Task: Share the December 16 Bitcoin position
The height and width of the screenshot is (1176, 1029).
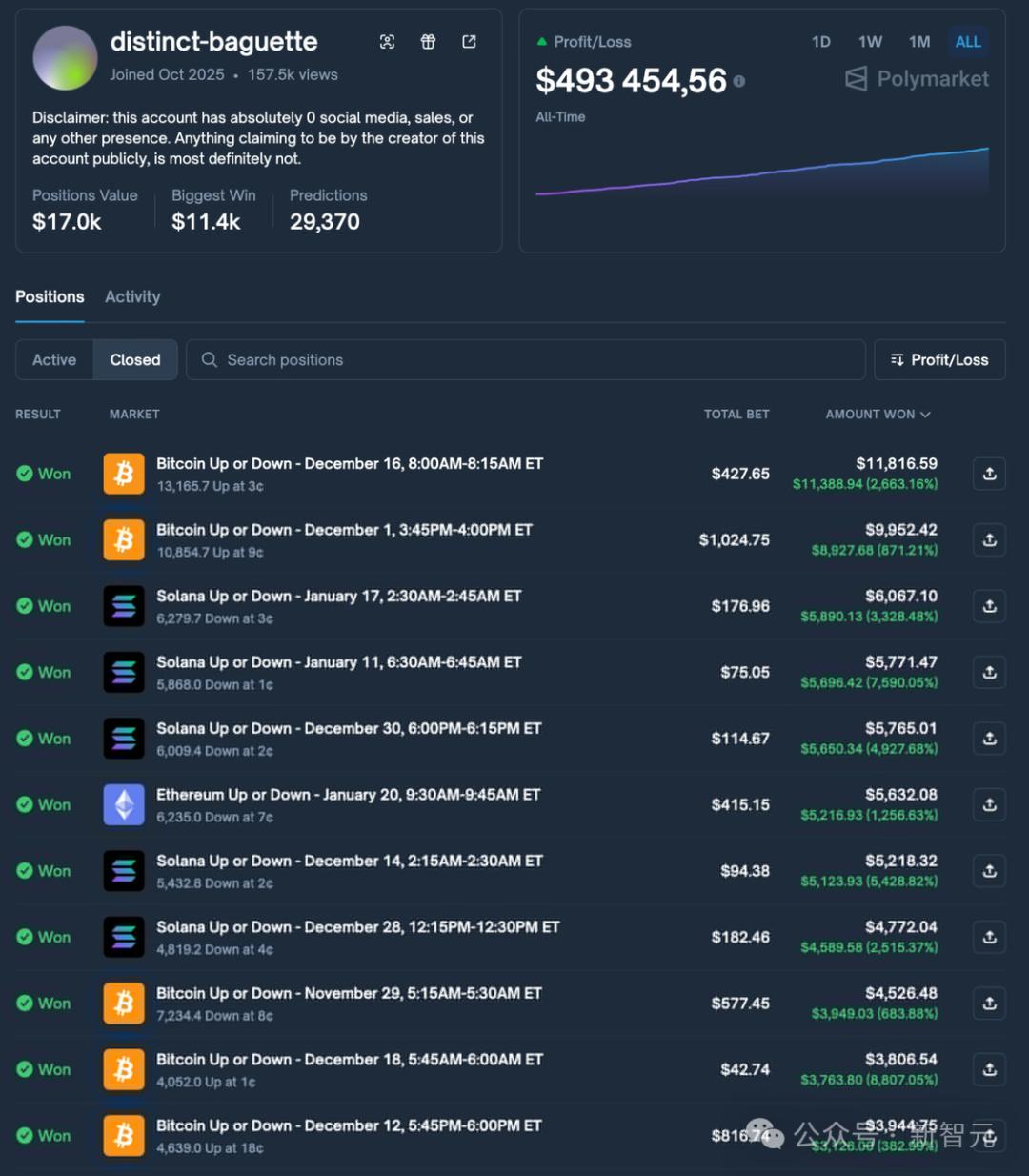Action: tap(989, 474)
